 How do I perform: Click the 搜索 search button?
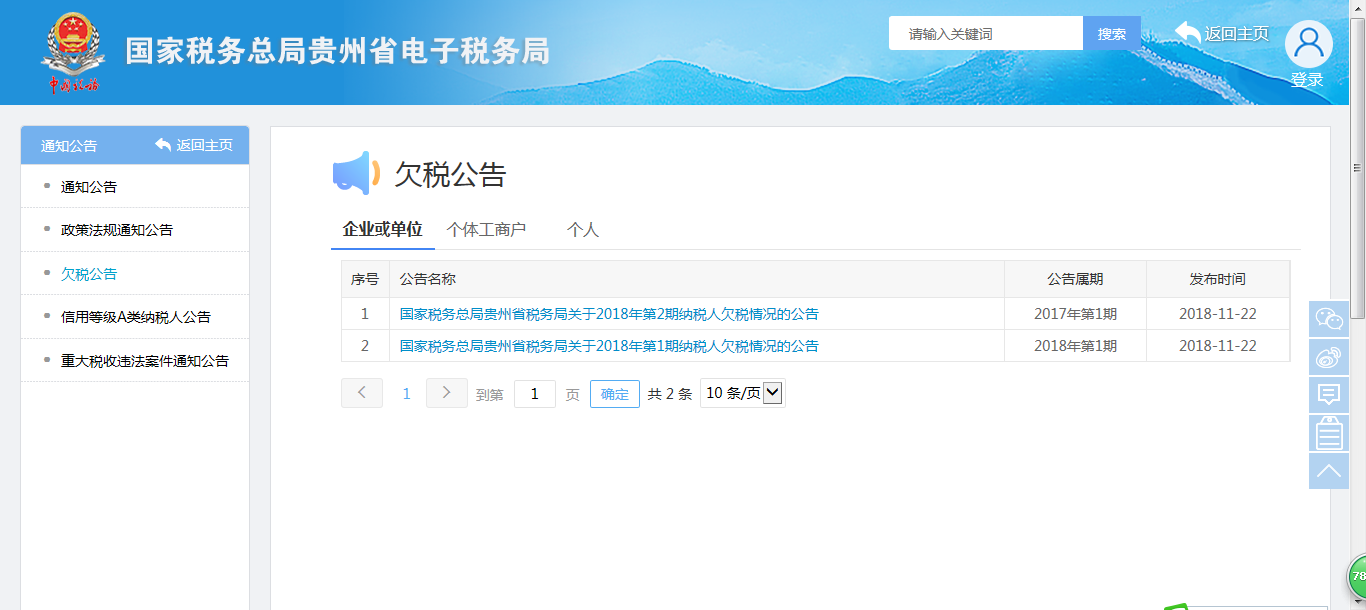coord(1112,33)
